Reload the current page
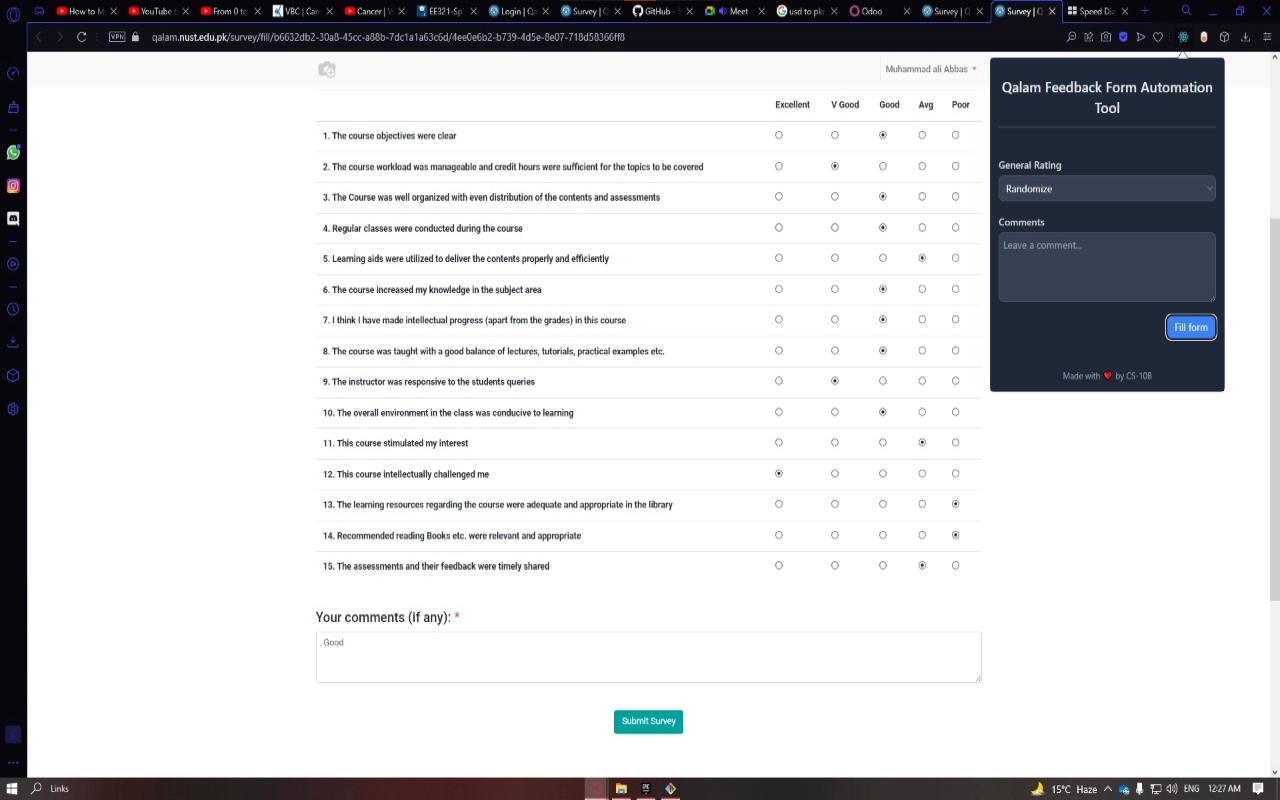 (x=81, y=37)
